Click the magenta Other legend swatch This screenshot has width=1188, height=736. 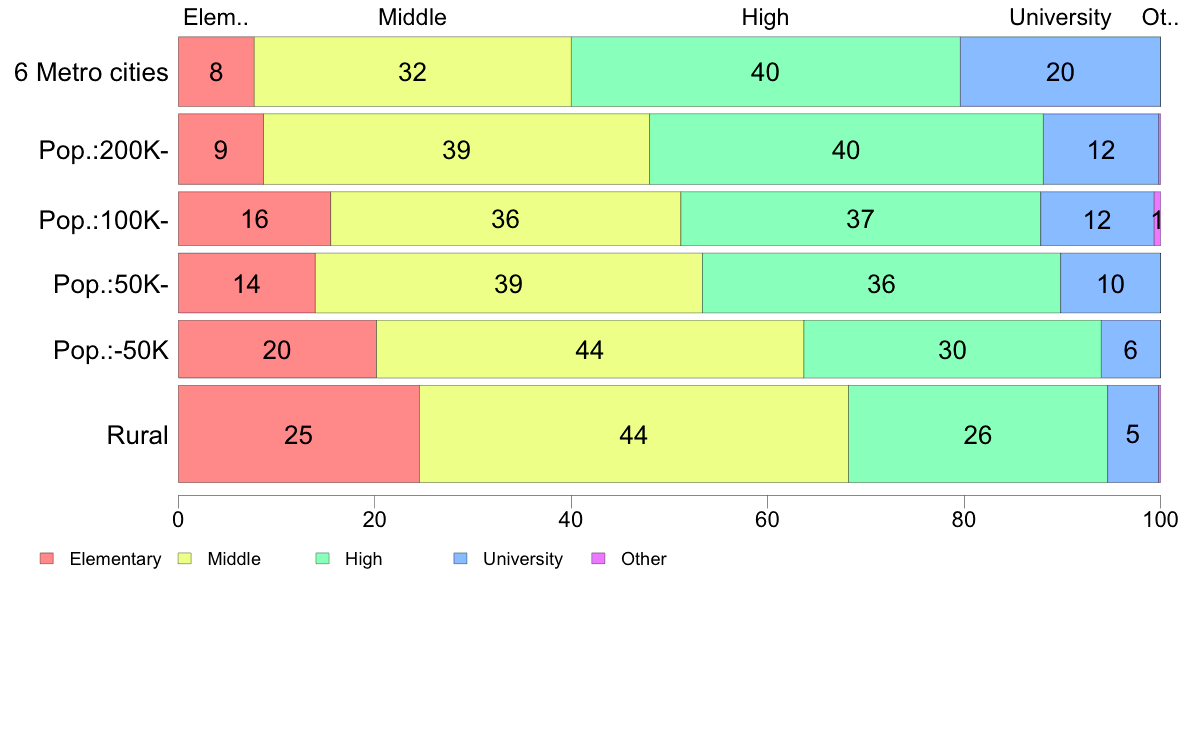(599, 559)
